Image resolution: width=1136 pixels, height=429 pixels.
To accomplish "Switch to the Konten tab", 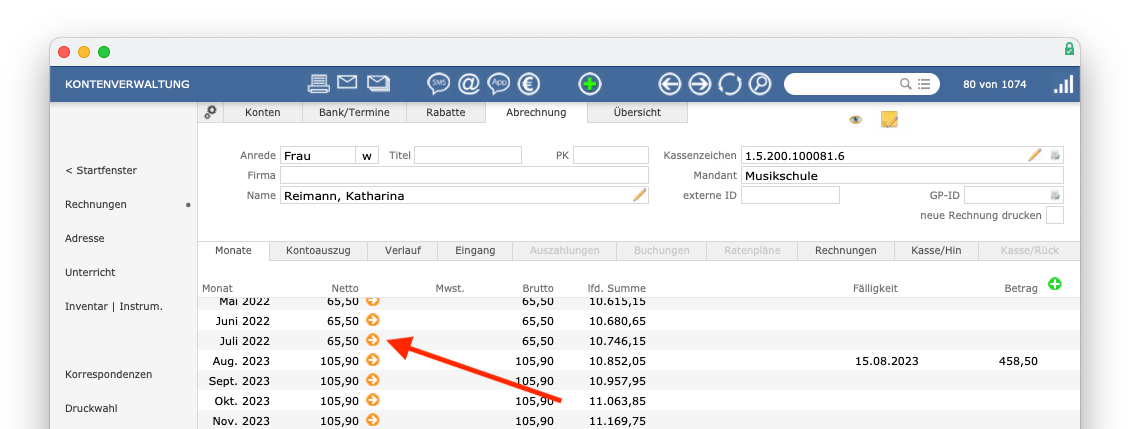I will 262,112.
